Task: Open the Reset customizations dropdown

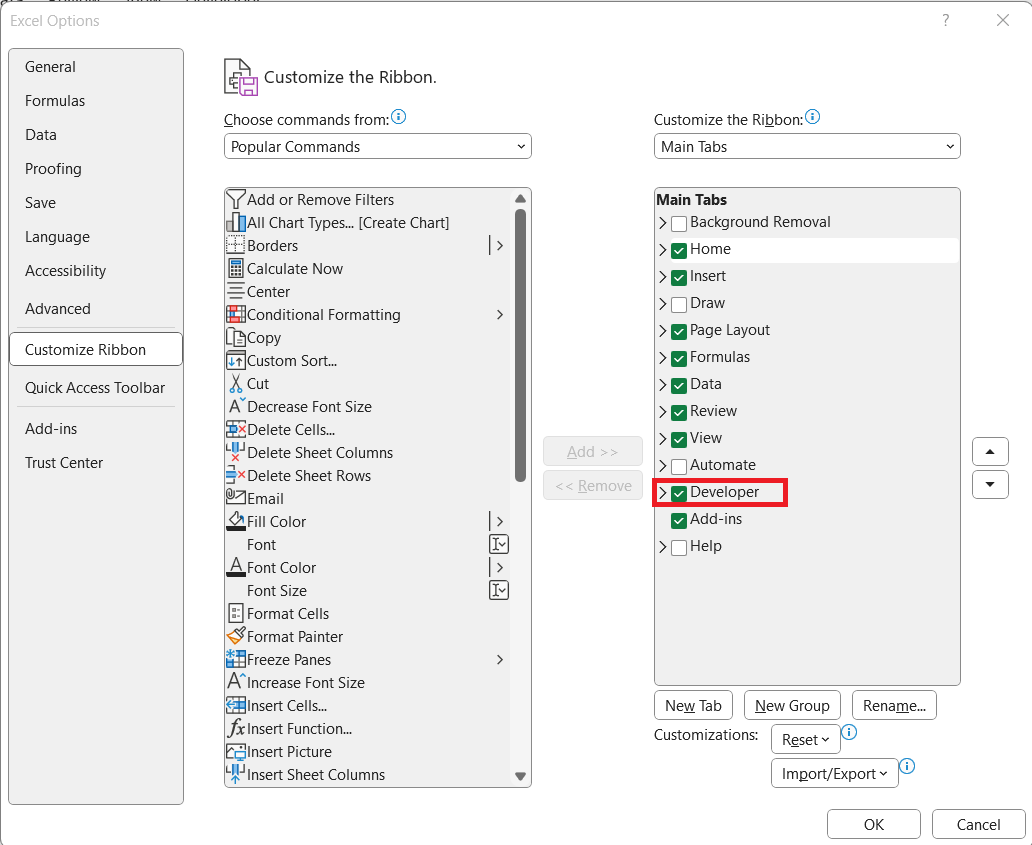Action: click(x=806, y=739)
